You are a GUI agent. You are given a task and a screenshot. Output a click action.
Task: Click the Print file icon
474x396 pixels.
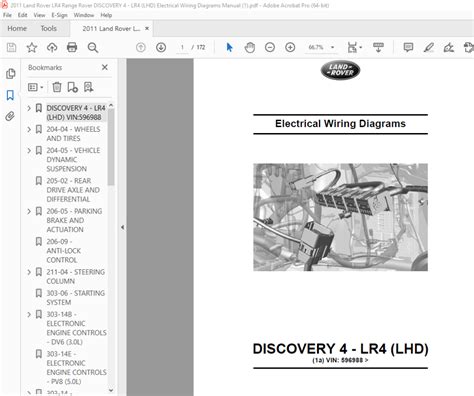(x=72, y=47)
